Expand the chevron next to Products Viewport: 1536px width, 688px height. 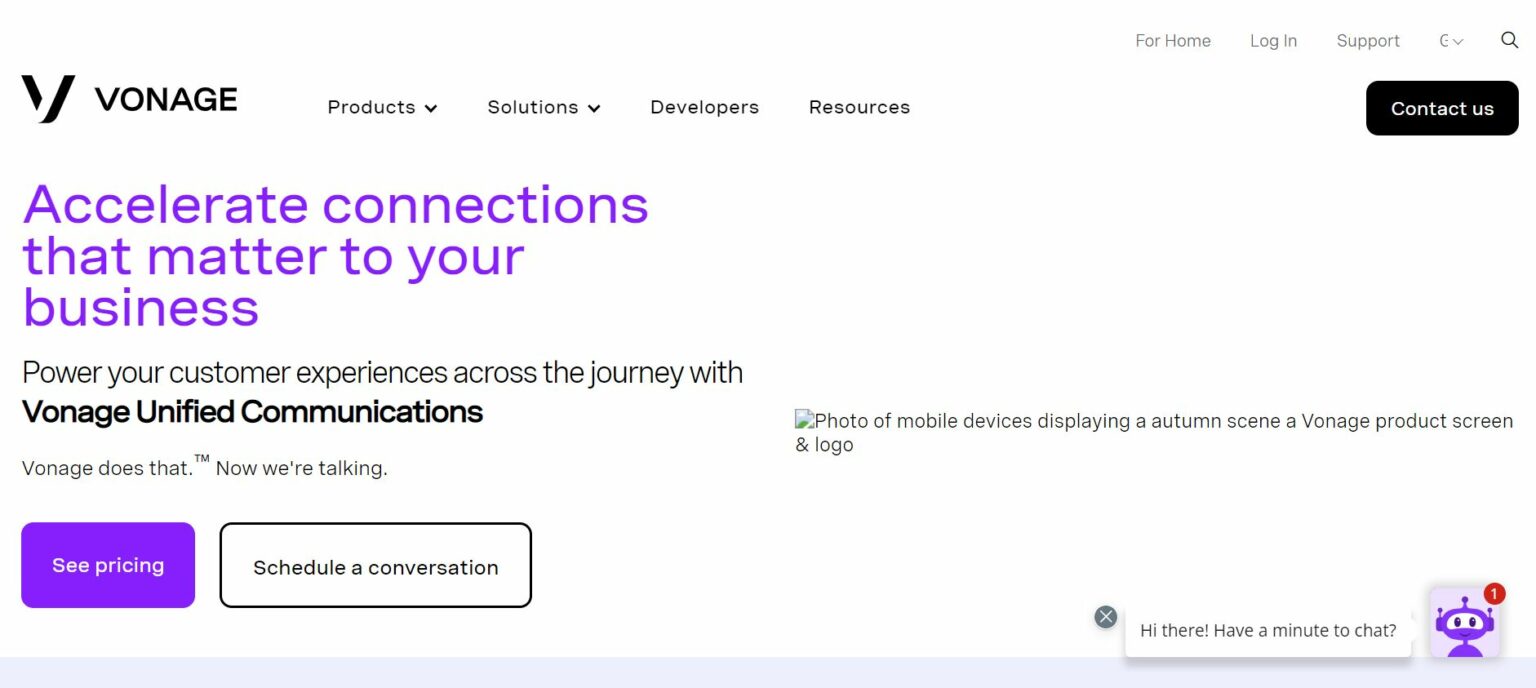431,108
